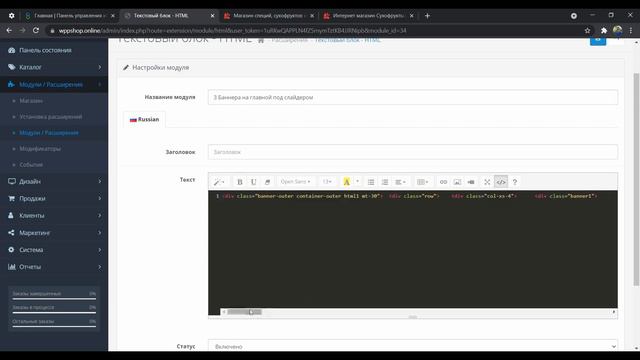Open the Open Sans font family dropdown
Viewport: 640px width, 360px height.
pos(295,182)
